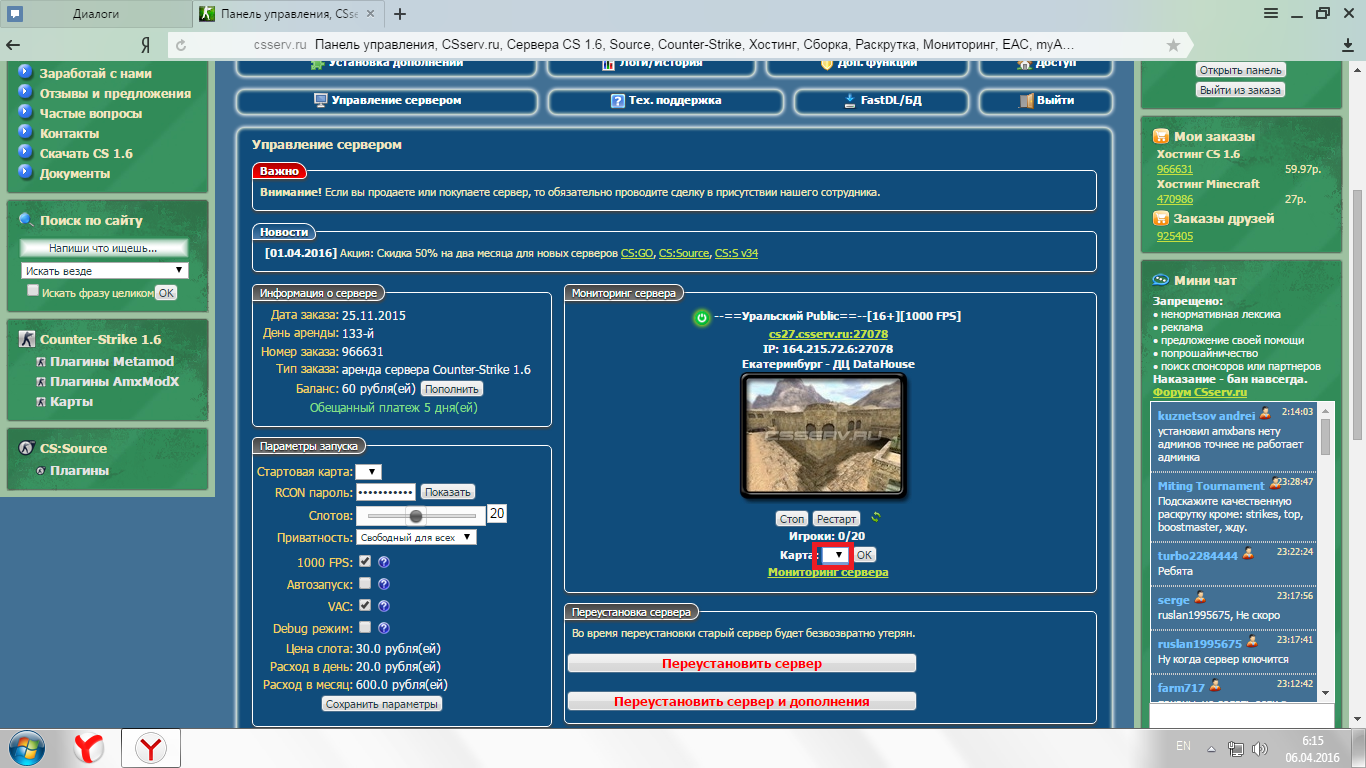Viewport: 1366px width, 768px height.
Task: Click the Пополнить balance button
Action: pyautogui.click(x=452, y=388)
